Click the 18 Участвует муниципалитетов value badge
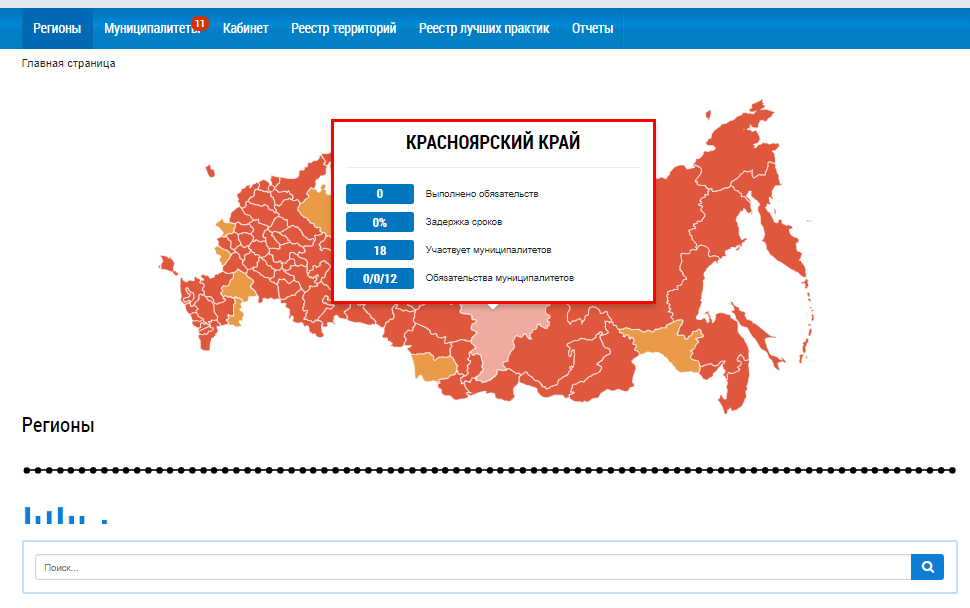 pos(380,250)
